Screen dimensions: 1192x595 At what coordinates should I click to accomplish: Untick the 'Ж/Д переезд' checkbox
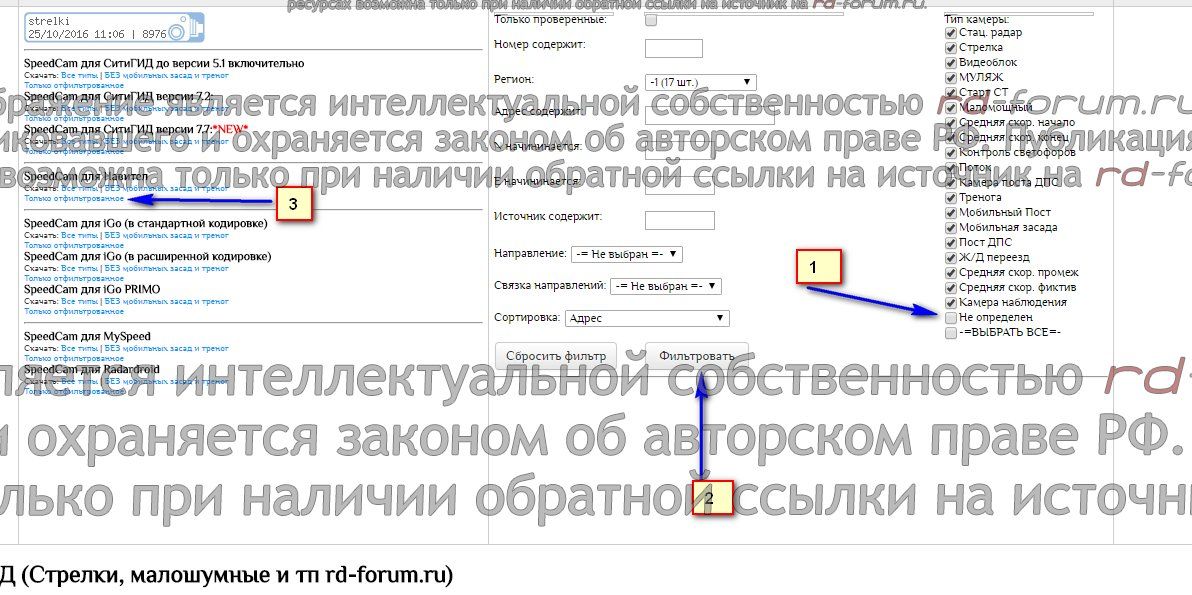(950, 257)
